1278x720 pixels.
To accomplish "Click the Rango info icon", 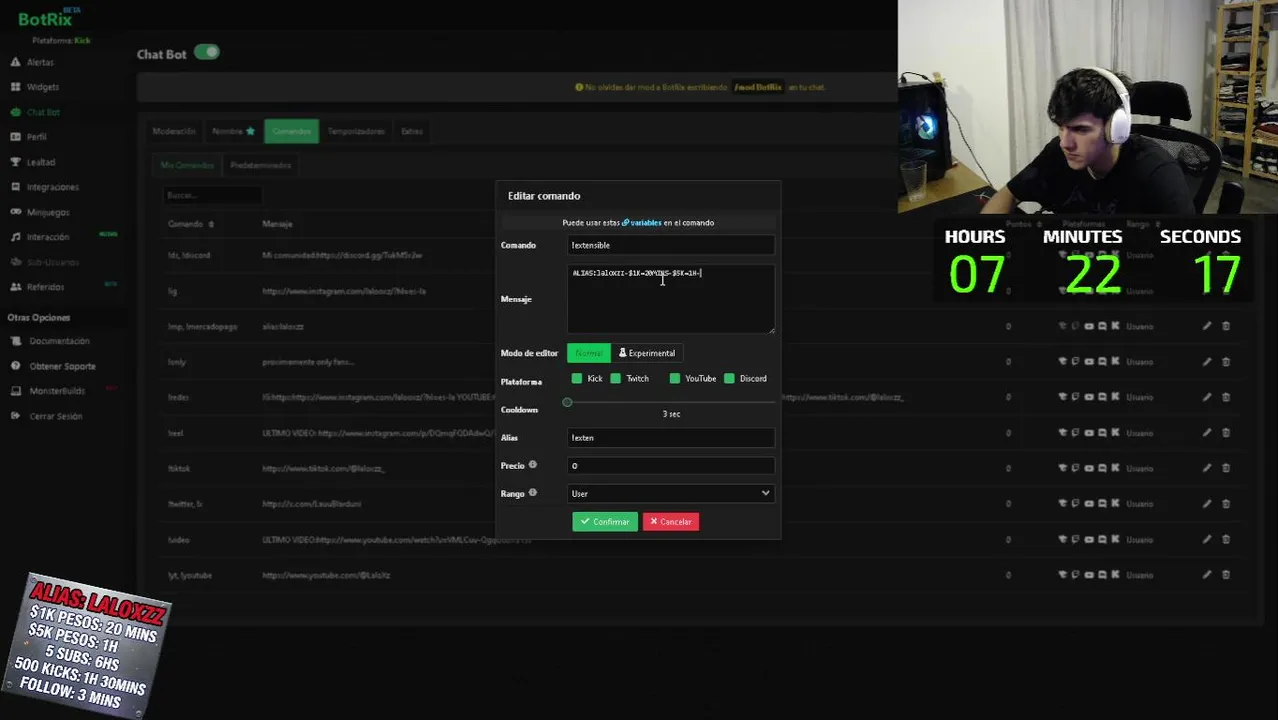I will pyautogui.click(x=532, y=493).
